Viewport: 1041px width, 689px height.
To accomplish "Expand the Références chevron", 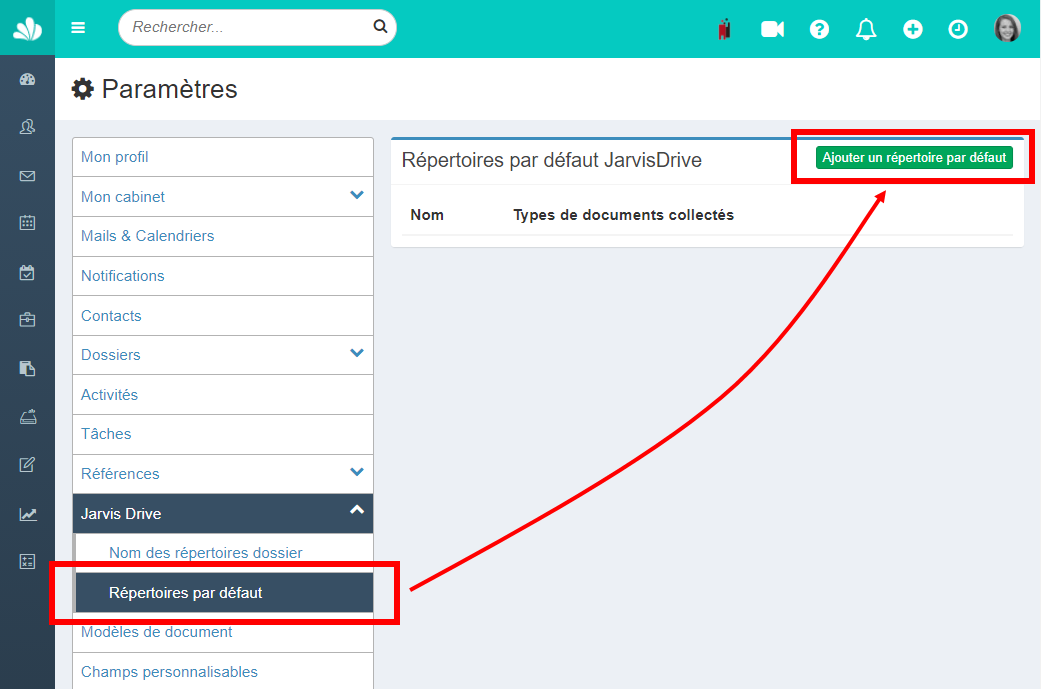I will pyautogui.click(x=357, y=472).
